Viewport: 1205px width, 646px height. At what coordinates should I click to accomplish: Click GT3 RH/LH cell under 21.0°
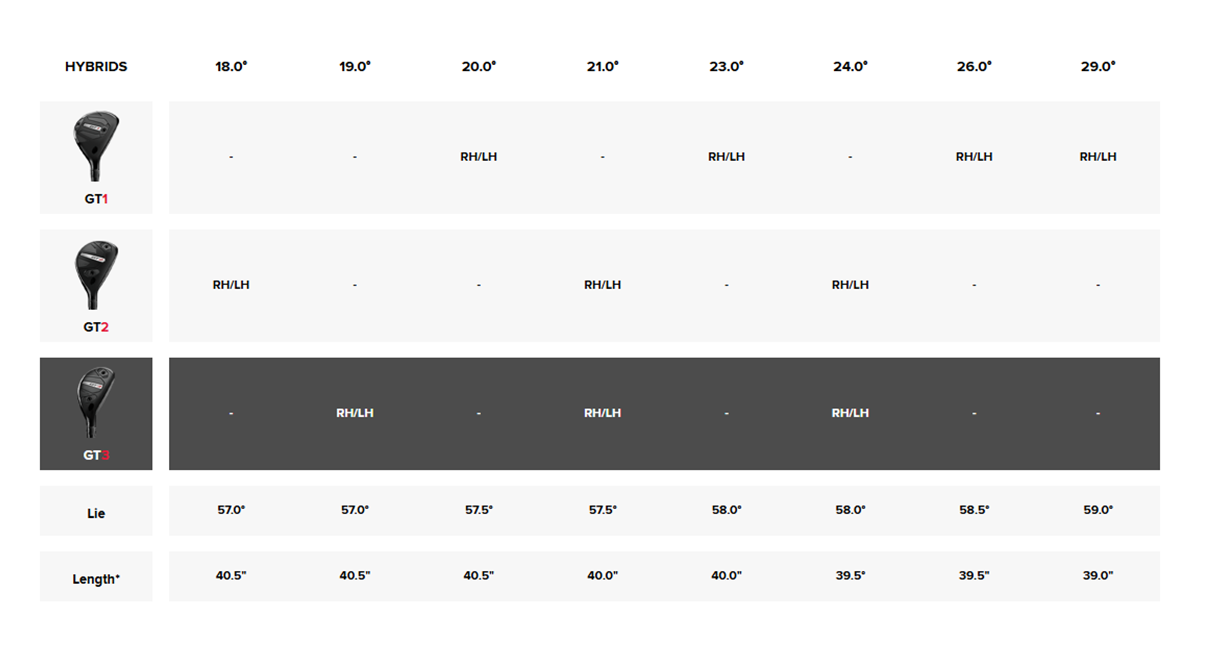tap(603, 413)
